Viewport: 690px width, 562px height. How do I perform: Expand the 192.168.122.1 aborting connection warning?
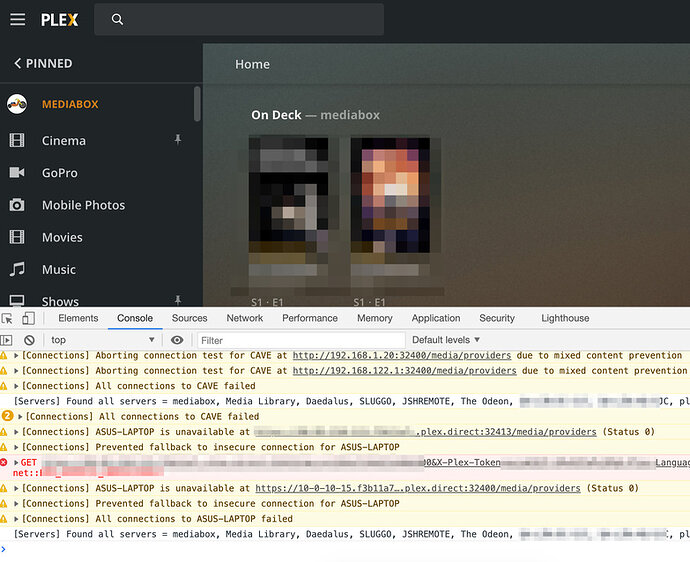point(16,371)
